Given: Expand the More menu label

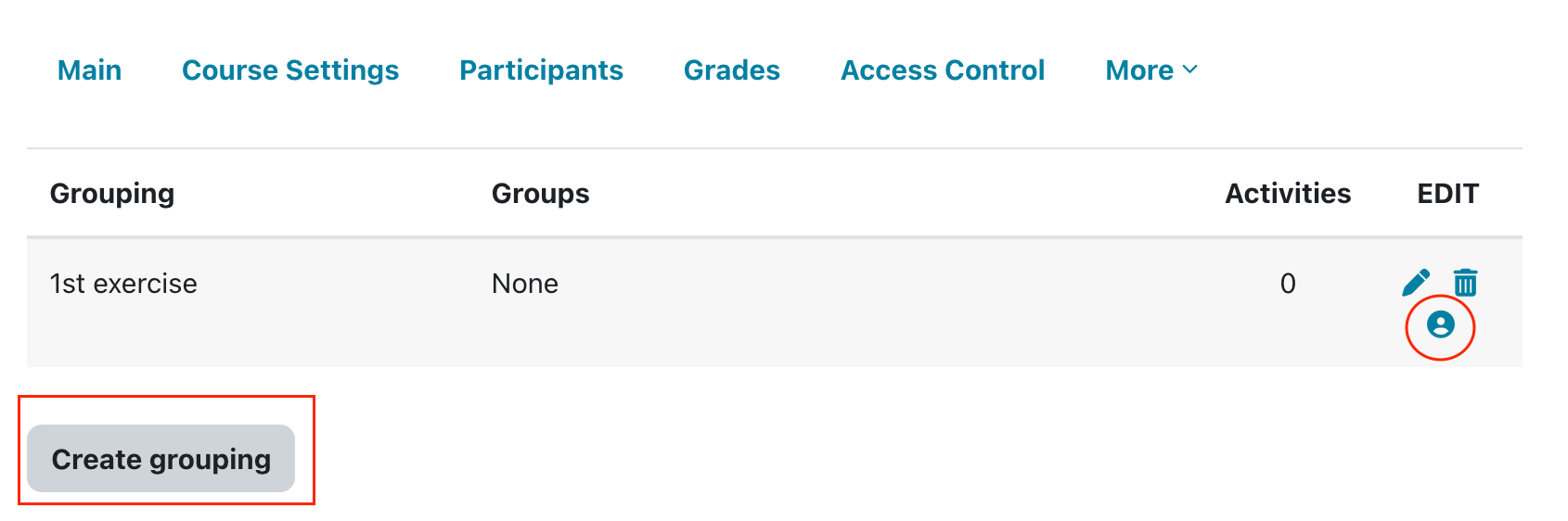Looking at the screenshot, I should (1139, 70).
